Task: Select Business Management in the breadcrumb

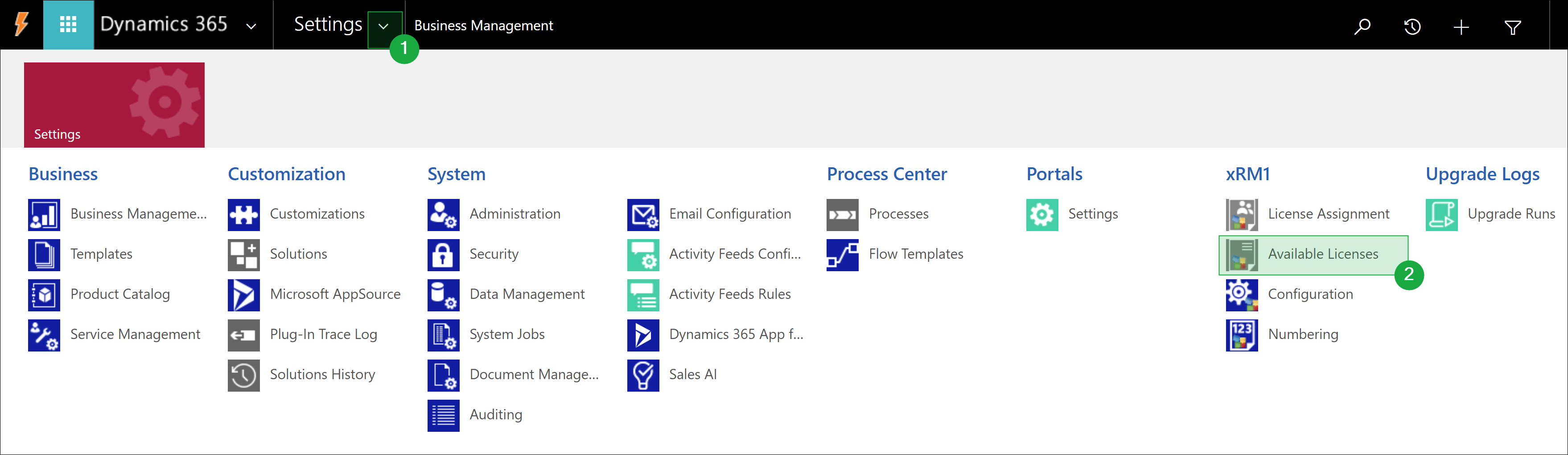Action: point(483,25)
